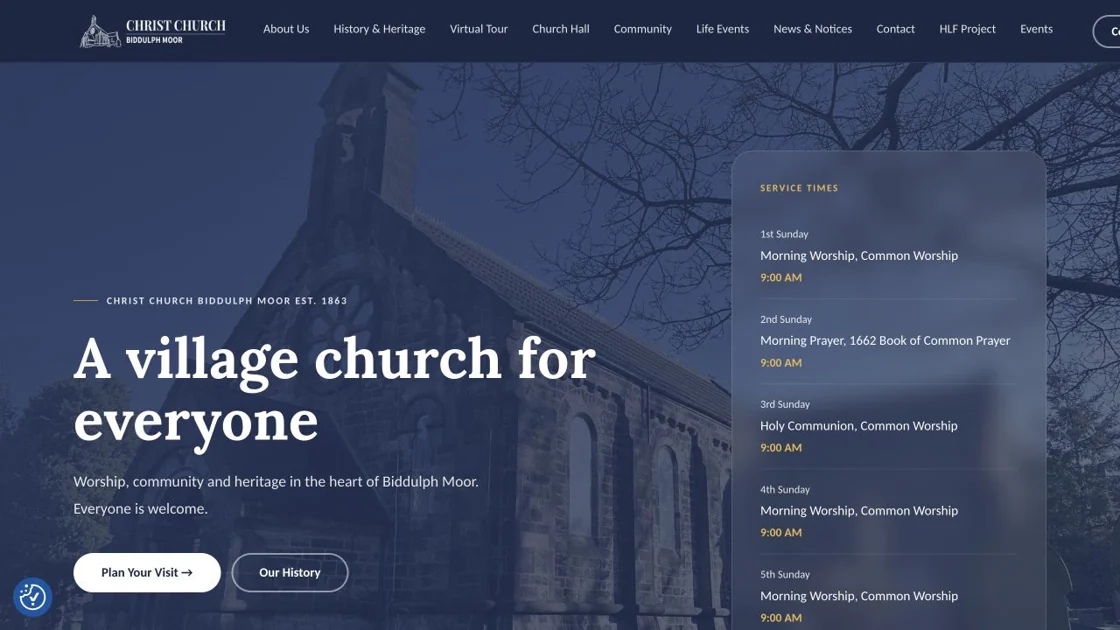Screen dimensions: 1120x630
Task: Click 'Worship, community and heritage' sentence
Action: tap(276, 481)
